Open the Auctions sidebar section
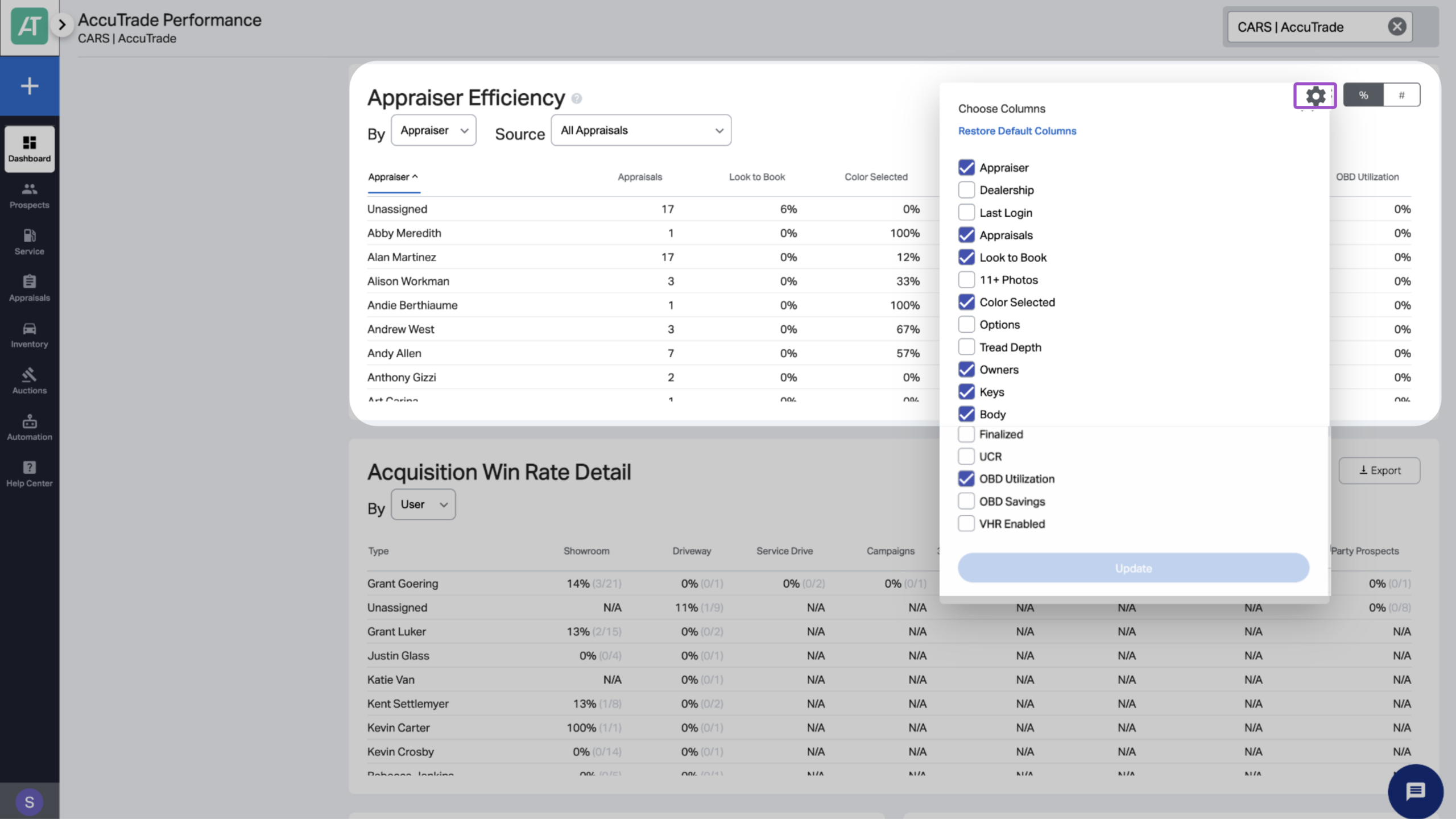This screenshot has width=1456, height=819. pos(30,381)
